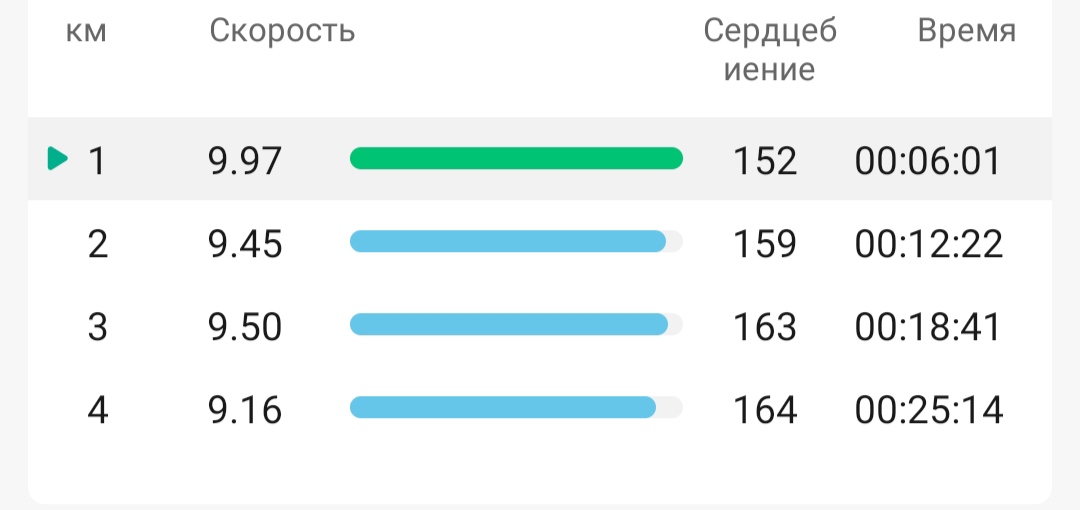Select the kilometer 2 split row
Screen dimensions: 1080x510
[540, 243]
